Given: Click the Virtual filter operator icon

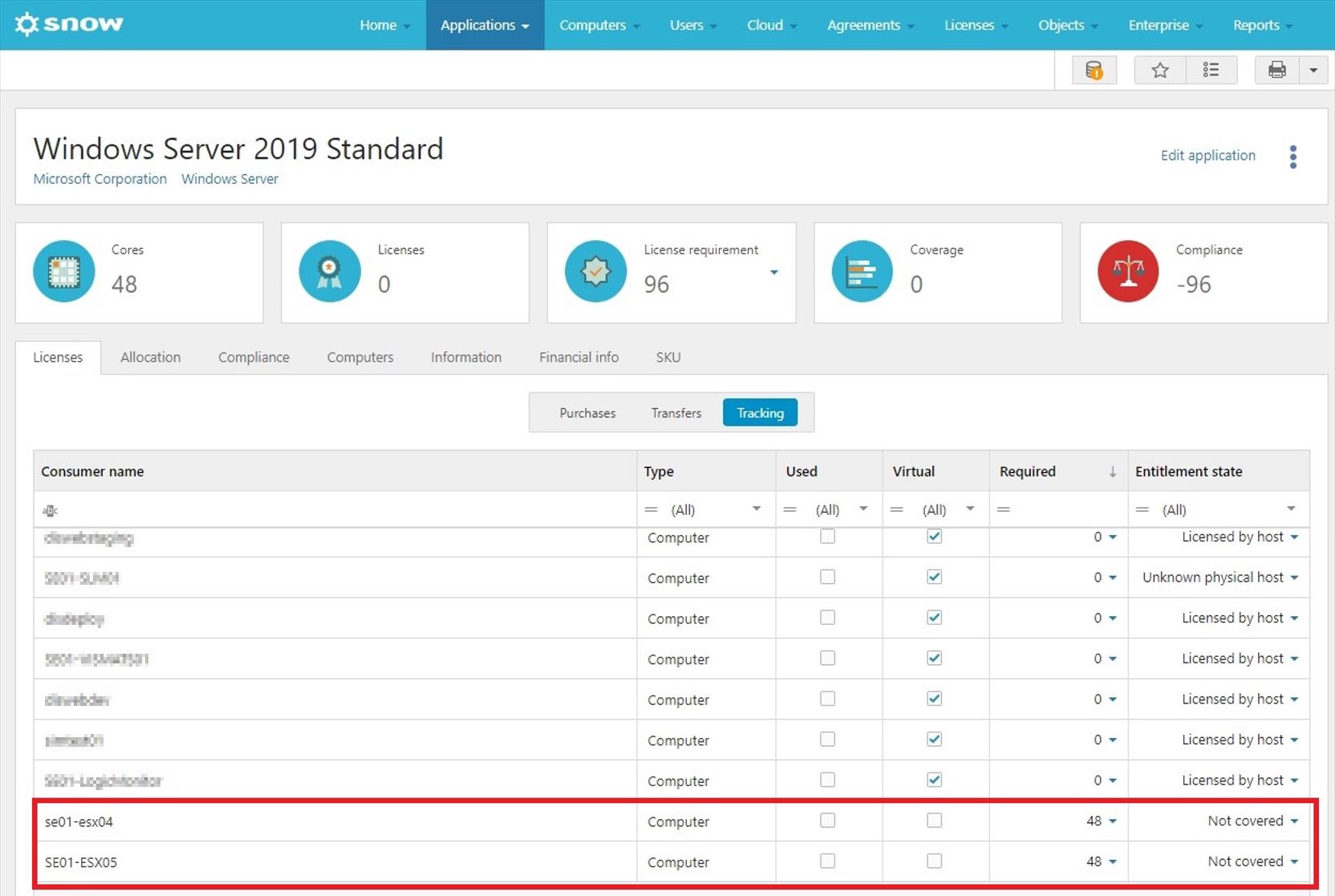Looking at the screenshot, I should point(897,510).
